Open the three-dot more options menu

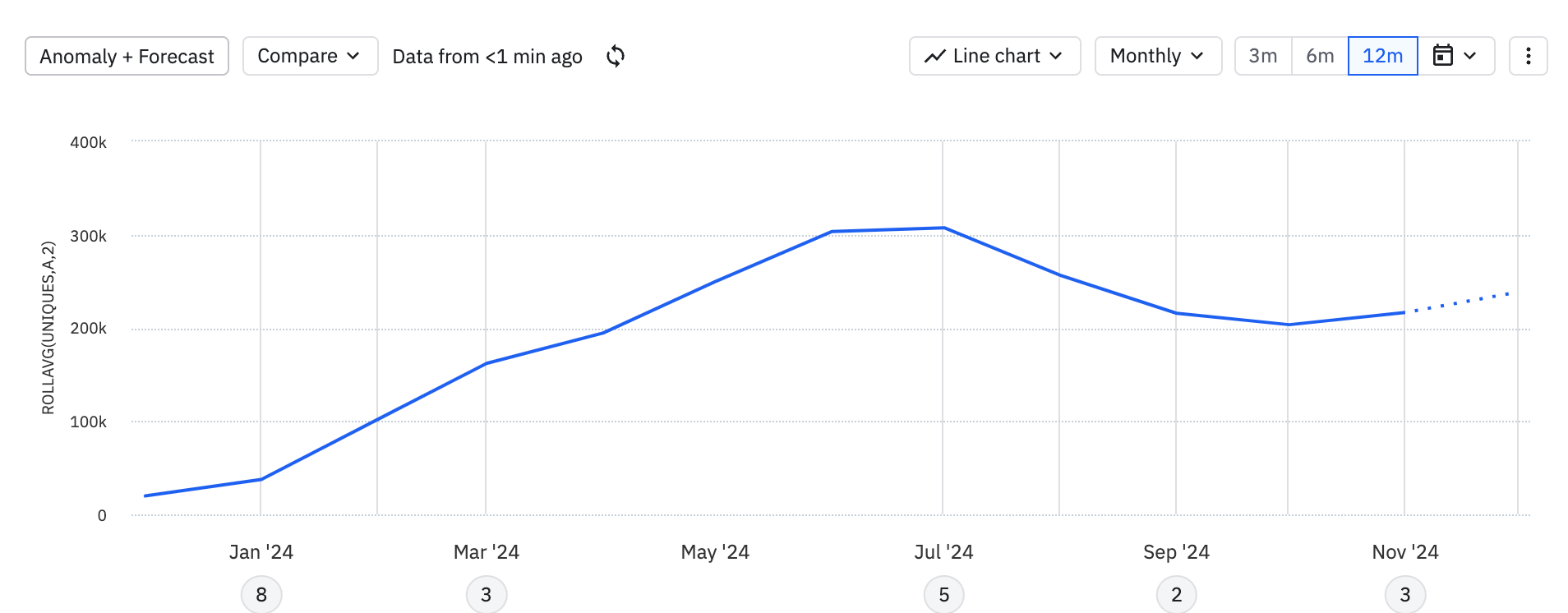[x=1528, y=56]
